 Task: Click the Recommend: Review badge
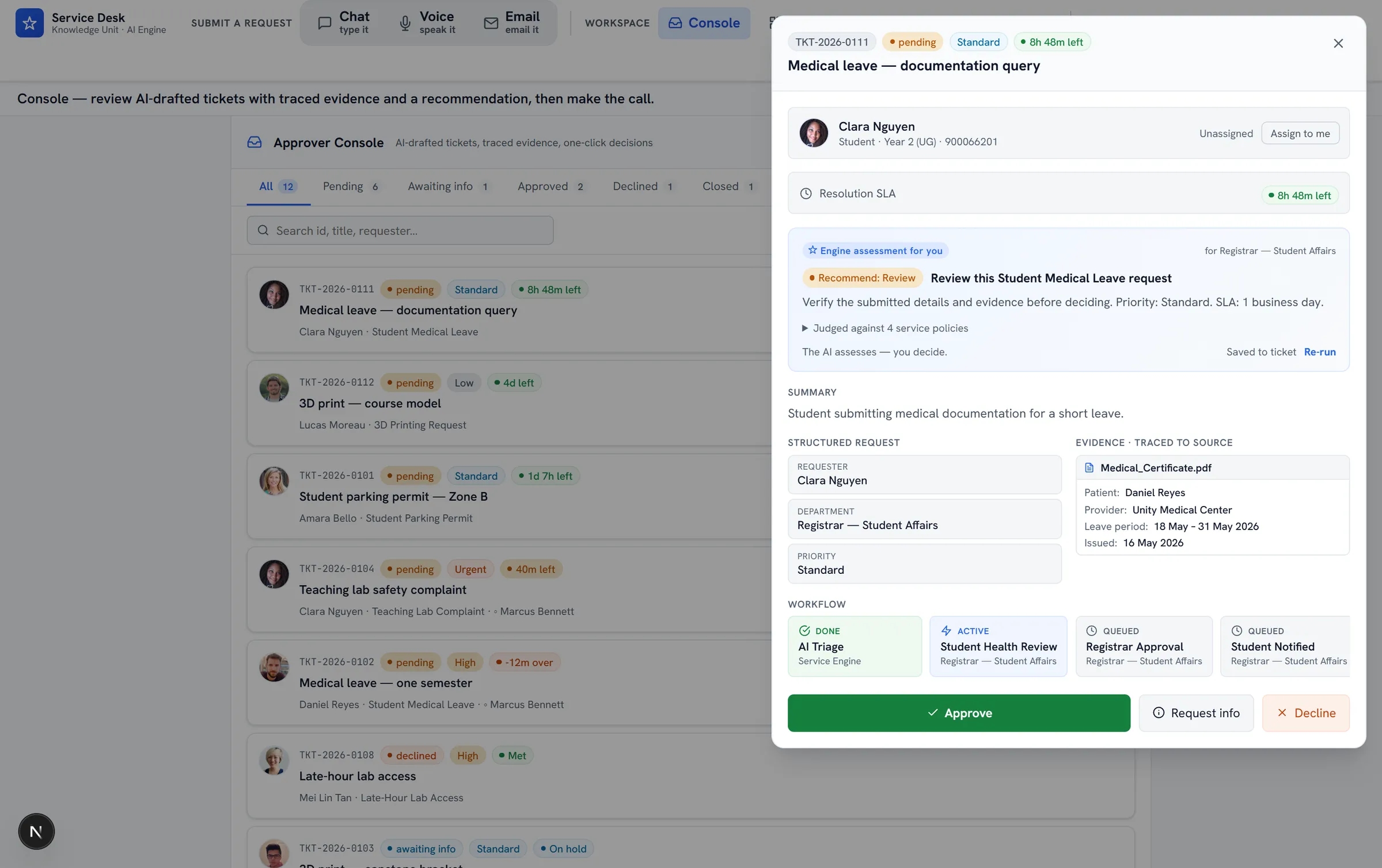click(862, 278)
